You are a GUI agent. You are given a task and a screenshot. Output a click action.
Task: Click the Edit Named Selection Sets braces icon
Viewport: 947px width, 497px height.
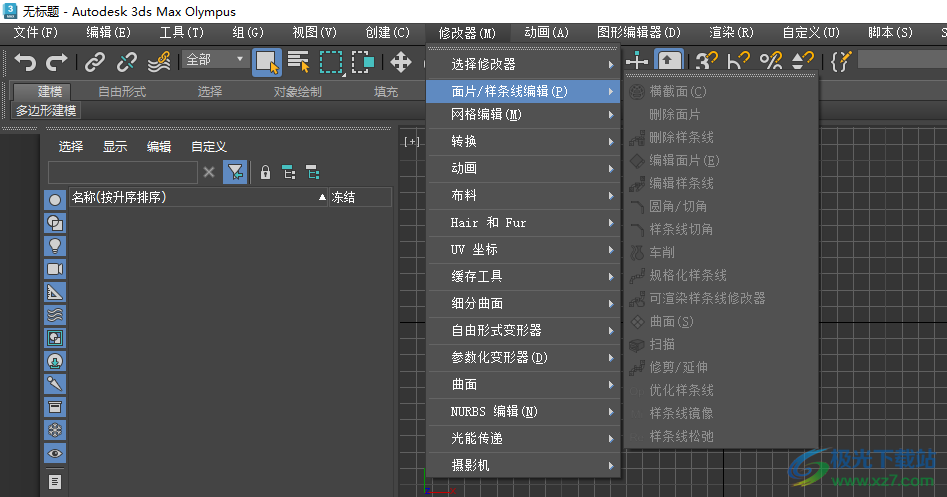point(841,62)
